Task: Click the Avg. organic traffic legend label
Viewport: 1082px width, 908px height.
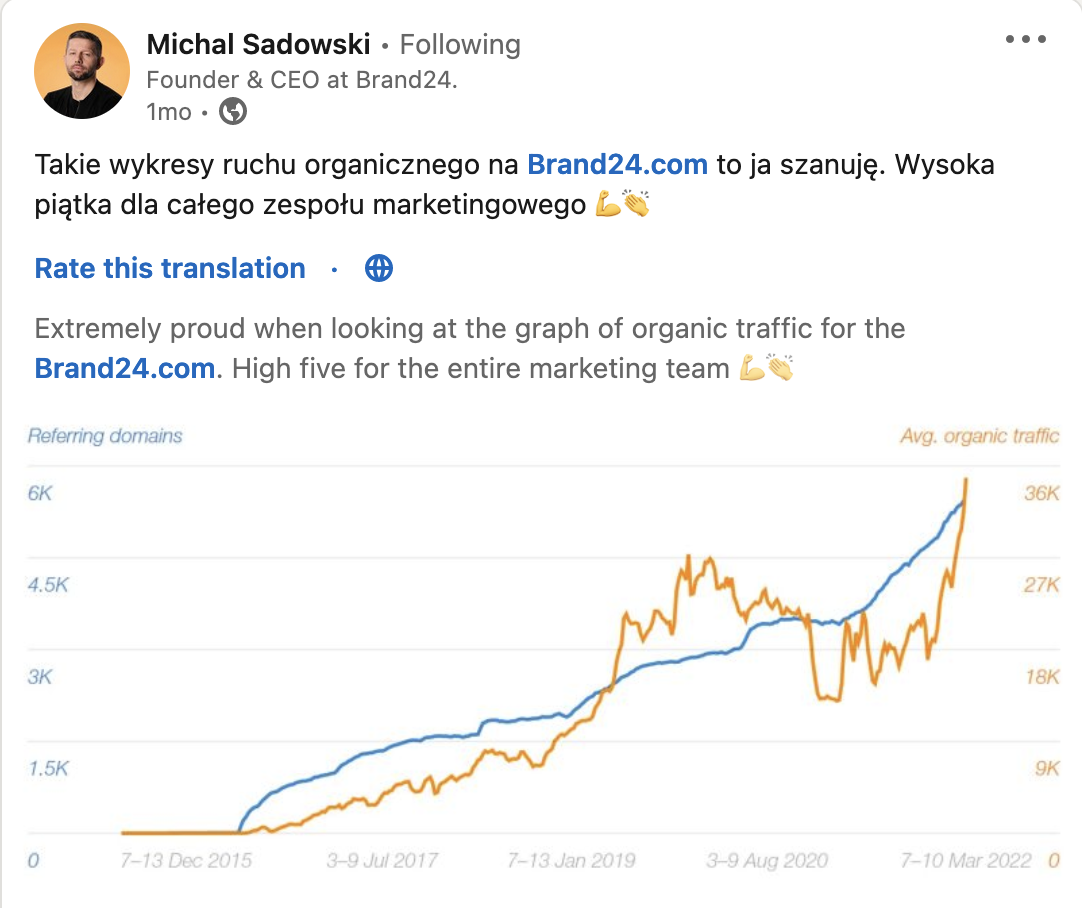Action: (979, 435)
